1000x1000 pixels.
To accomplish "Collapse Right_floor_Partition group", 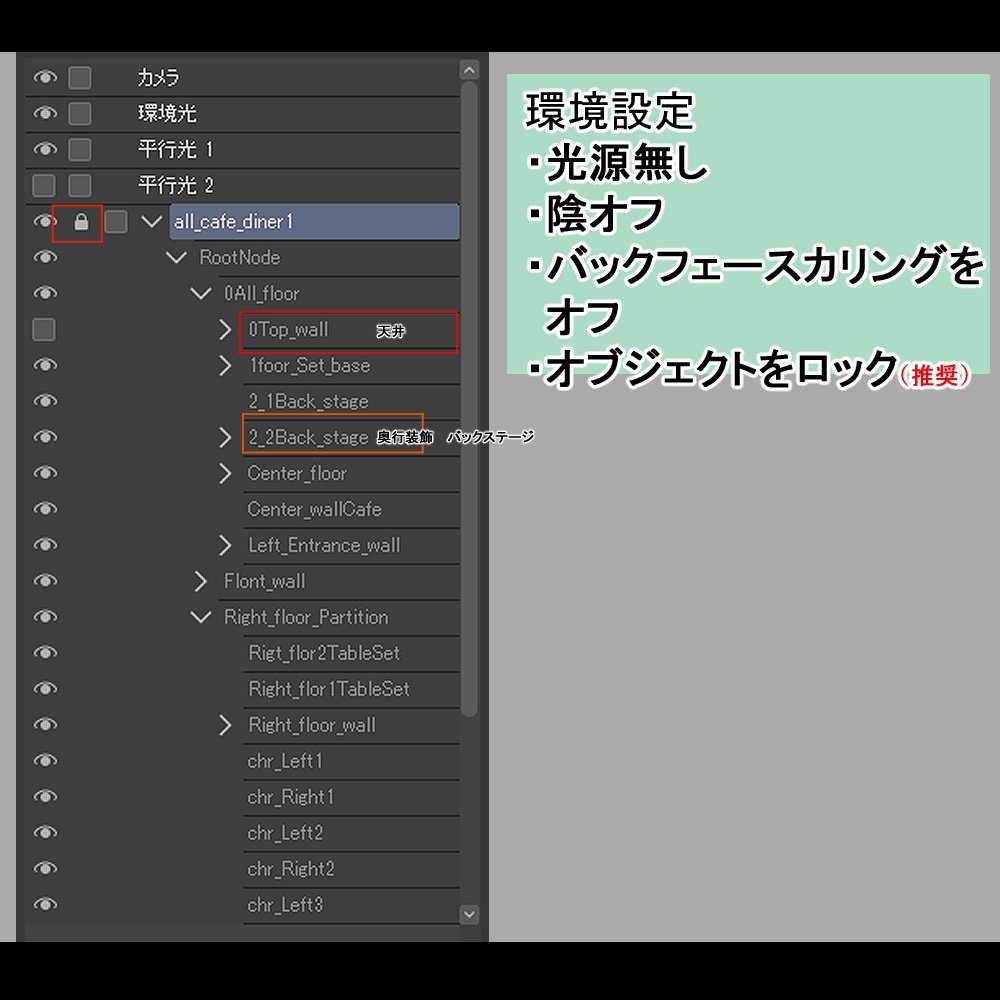I will 200,617.
